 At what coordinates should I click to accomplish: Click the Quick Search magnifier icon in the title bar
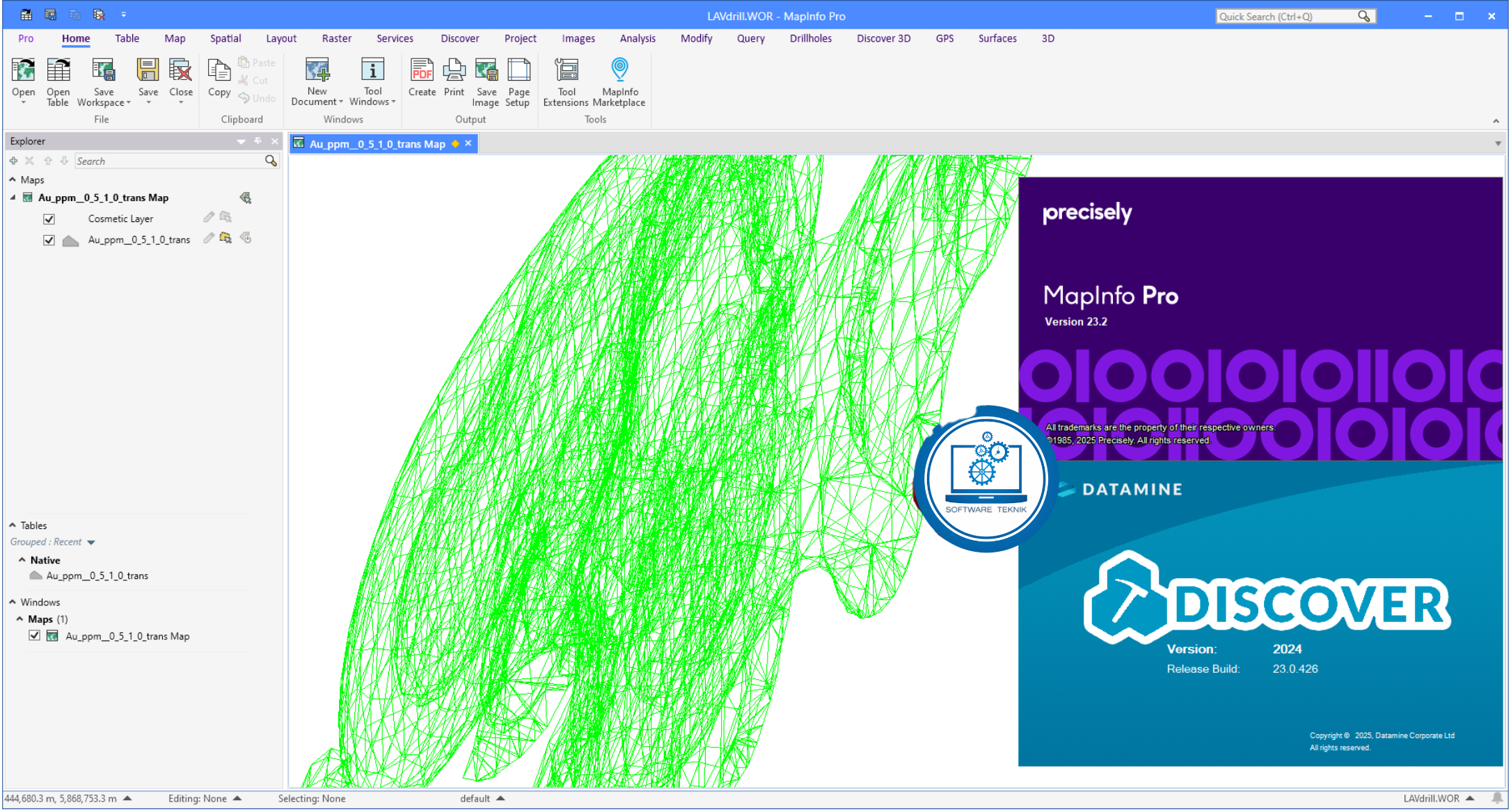(x=1363, y=16)
